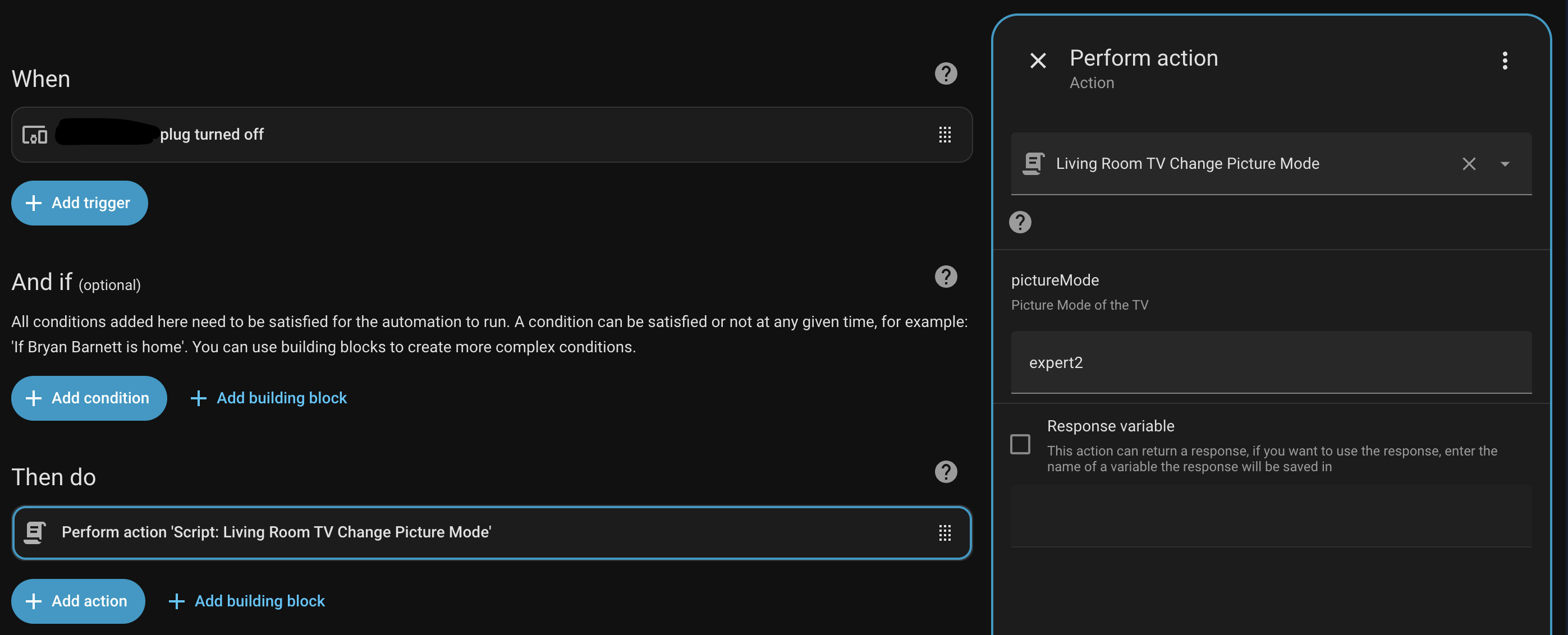Clear the selected Living Room TV script
The image size is (1568, 635).
1468,164
